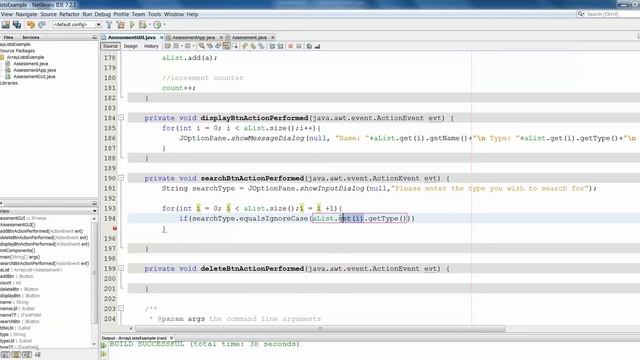Click the Shift Line Right icon
This screenshot has width=640, height=360.
[280, 46]
